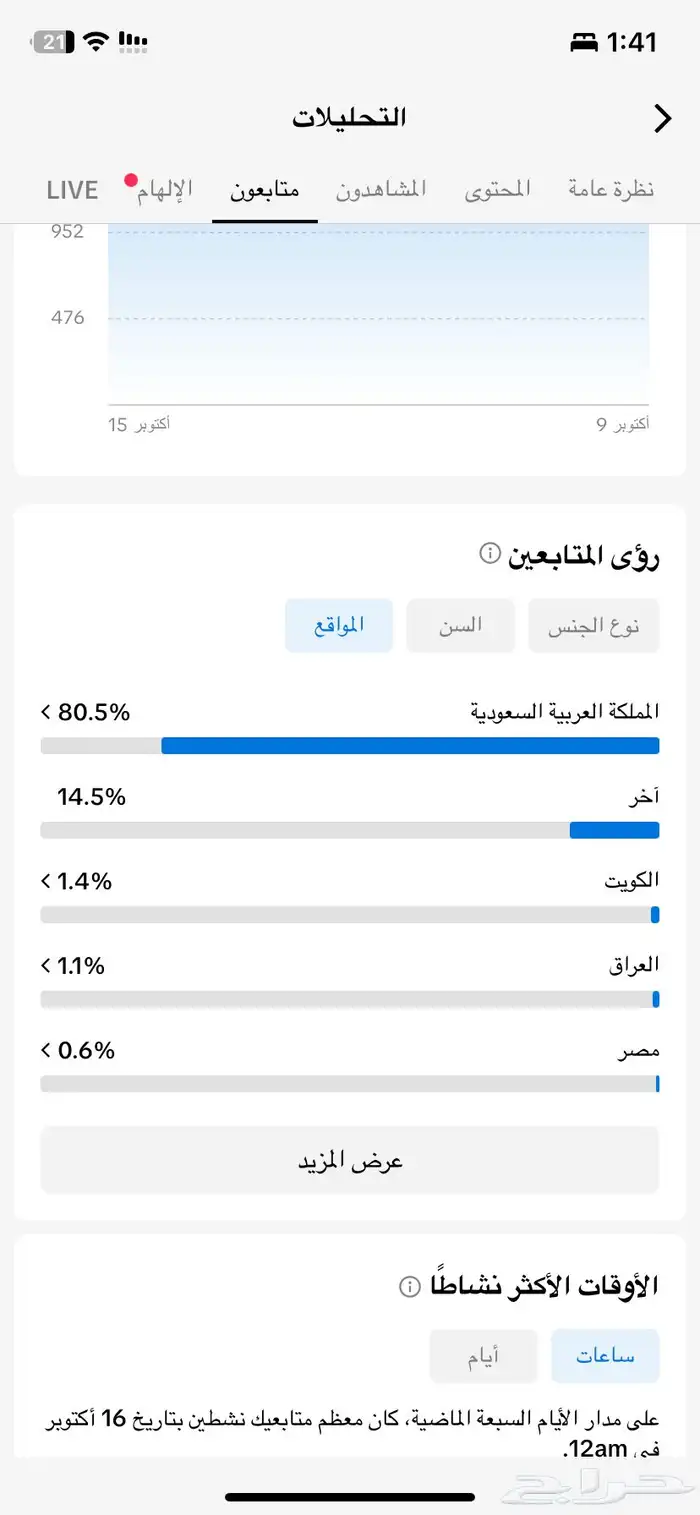This screenshot has width=700, height=1515.
Task: Open the نظرة عامة tab
Action: point(610,189)
